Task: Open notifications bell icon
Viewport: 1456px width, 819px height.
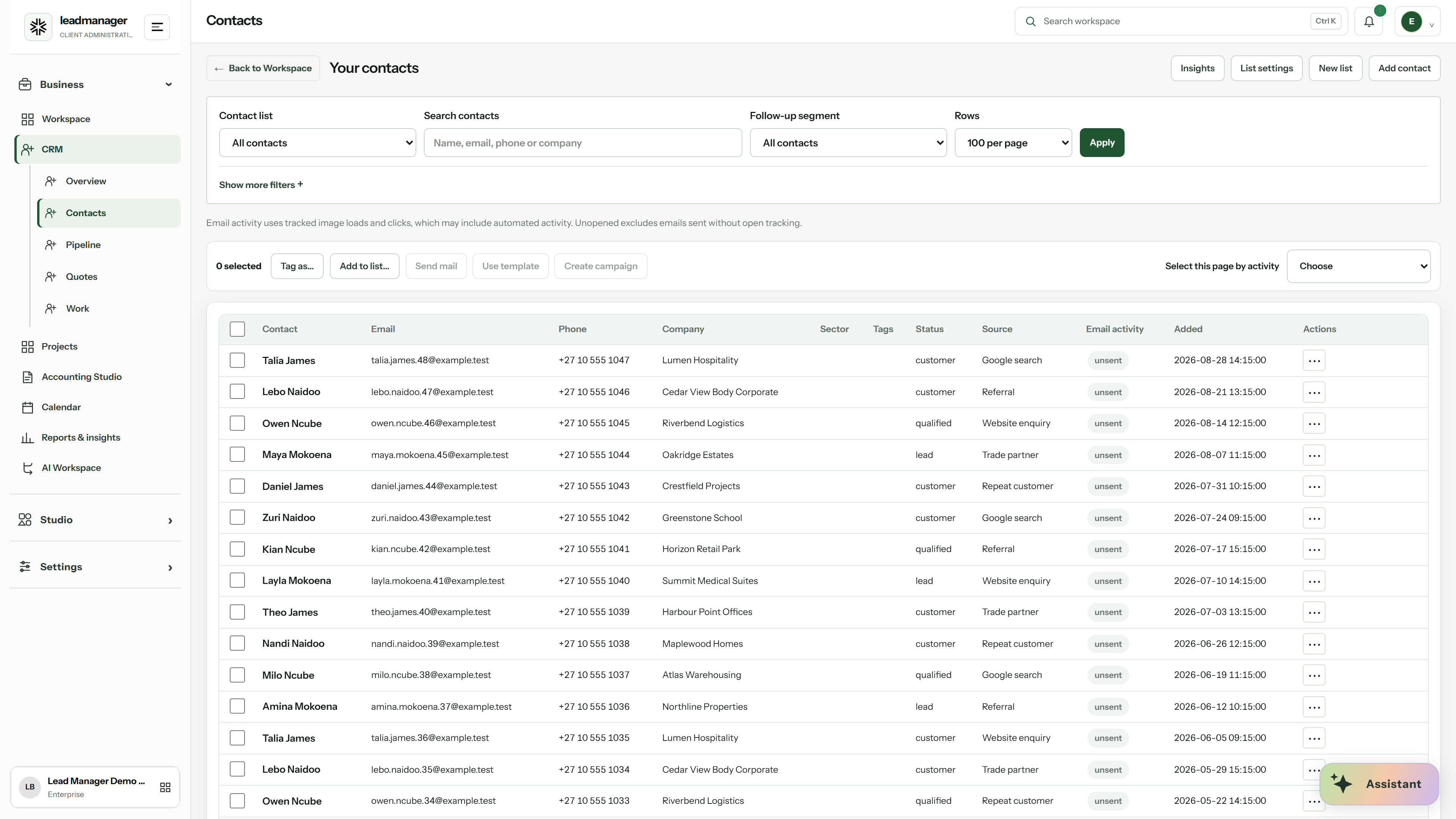Action: (x=1369, y=22)
